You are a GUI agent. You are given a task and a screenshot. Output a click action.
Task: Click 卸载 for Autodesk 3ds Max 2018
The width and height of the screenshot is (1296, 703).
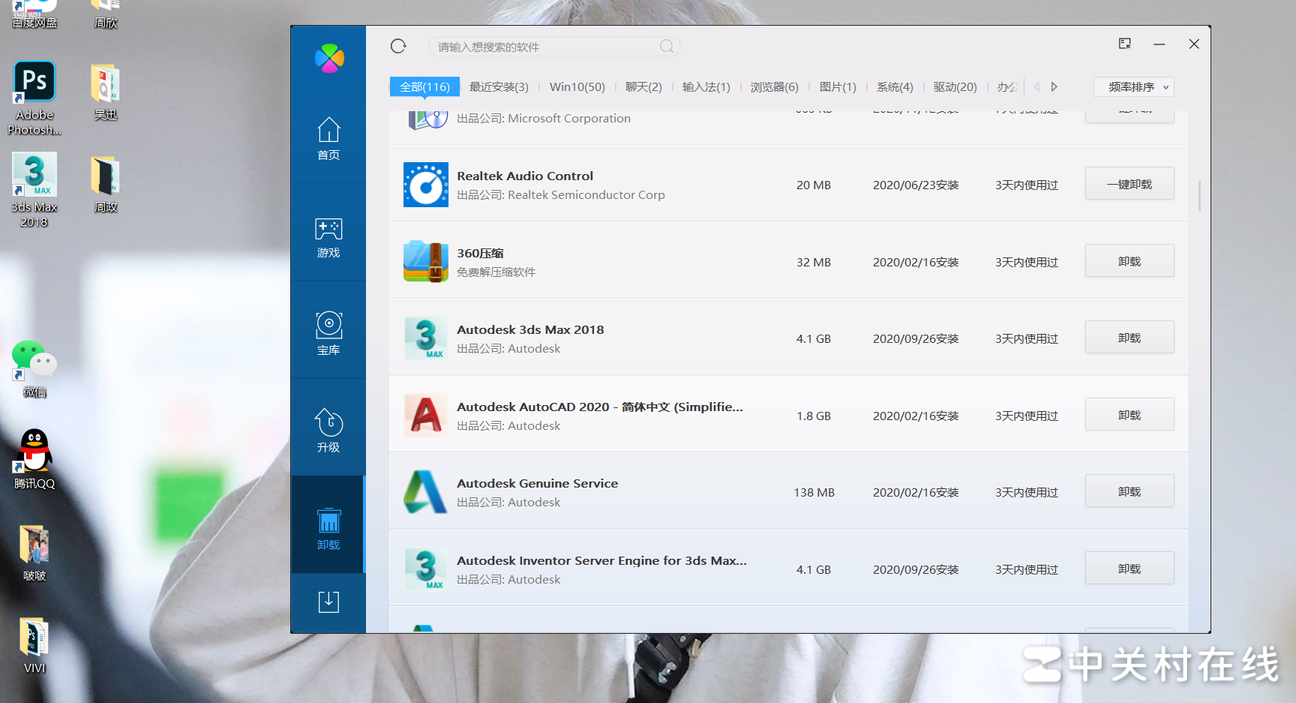[1129, 338]
